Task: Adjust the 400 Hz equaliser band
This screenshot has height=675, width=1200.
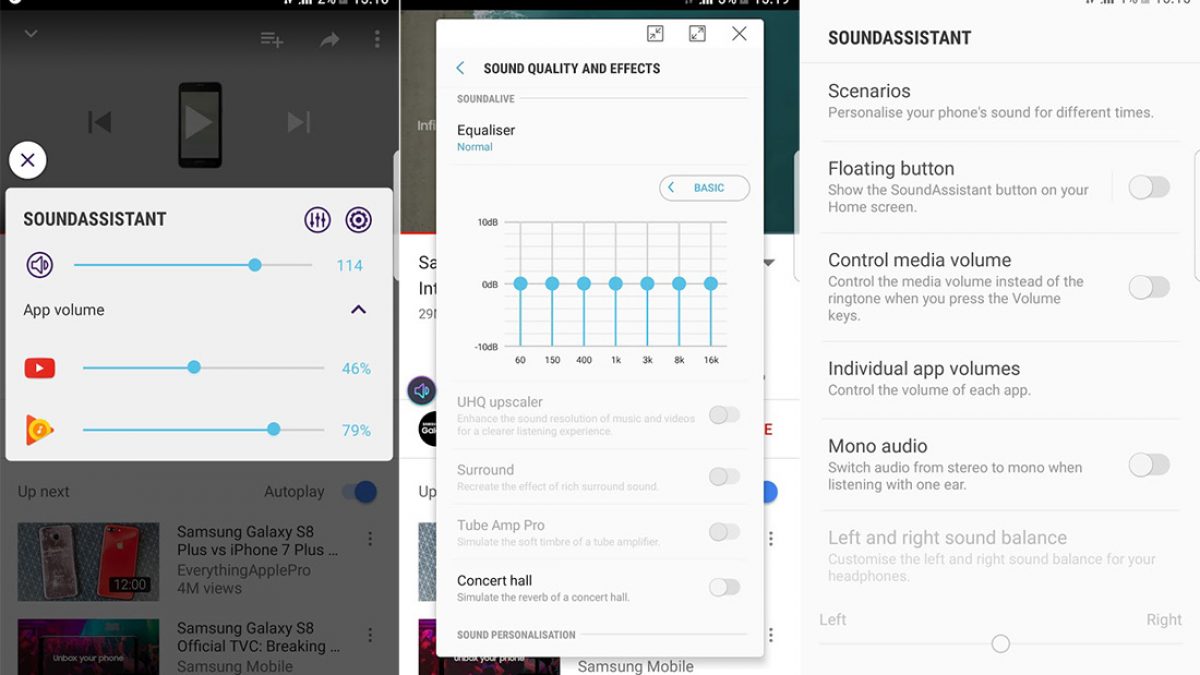Action: [584, 284]
